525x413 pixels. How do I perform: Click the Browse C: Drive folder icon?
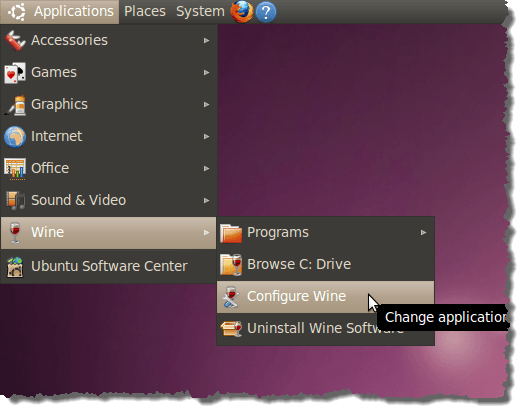(x=231, y=265)
